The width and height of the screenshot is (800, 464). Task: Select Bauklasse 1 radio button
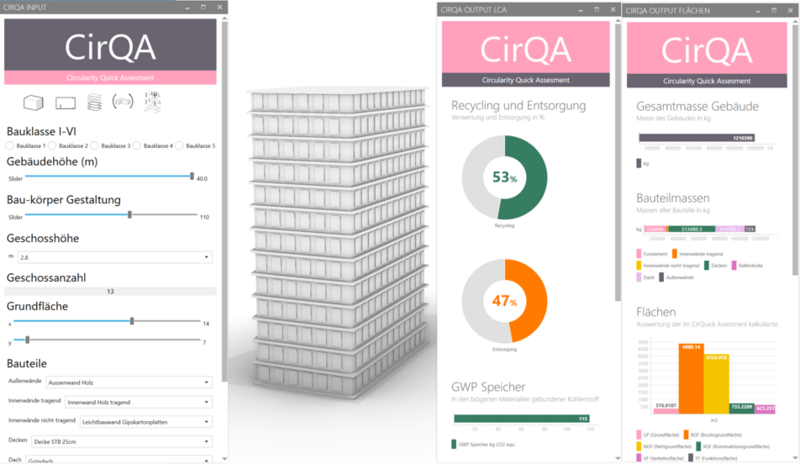point(10,146)
